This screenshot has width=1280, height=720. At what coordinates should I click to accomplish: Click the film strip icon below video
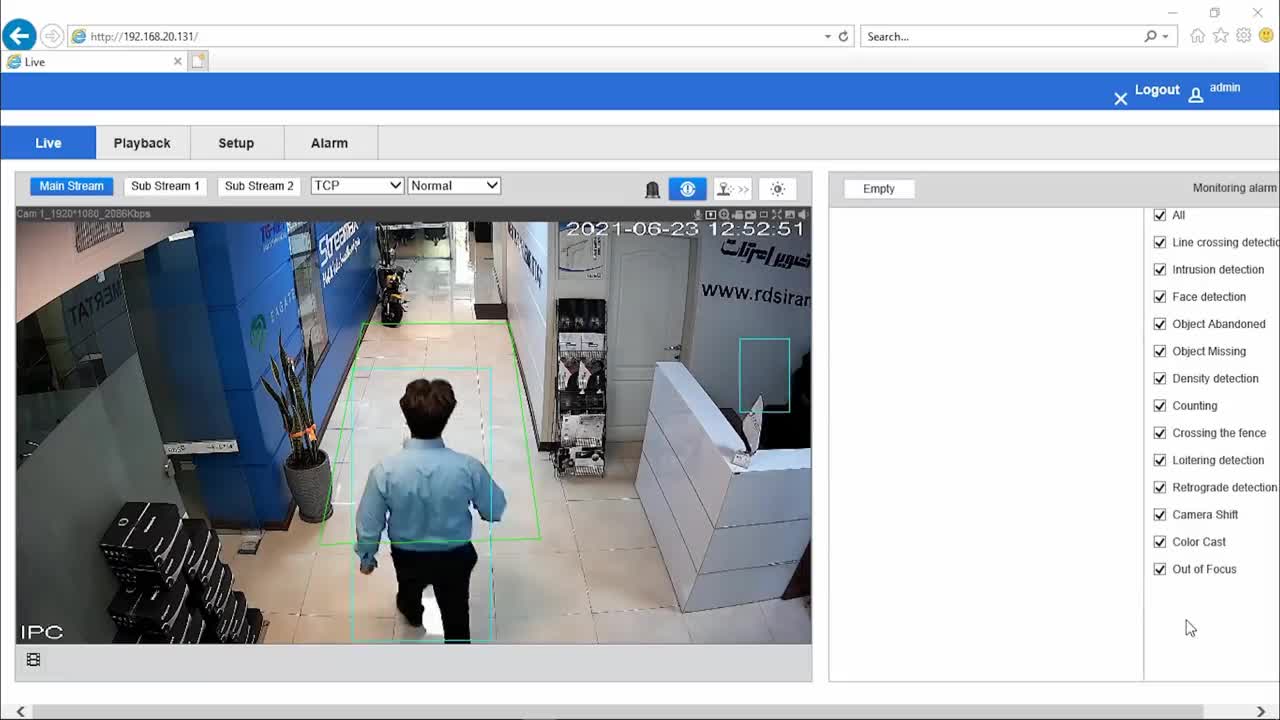click(33, 660)
